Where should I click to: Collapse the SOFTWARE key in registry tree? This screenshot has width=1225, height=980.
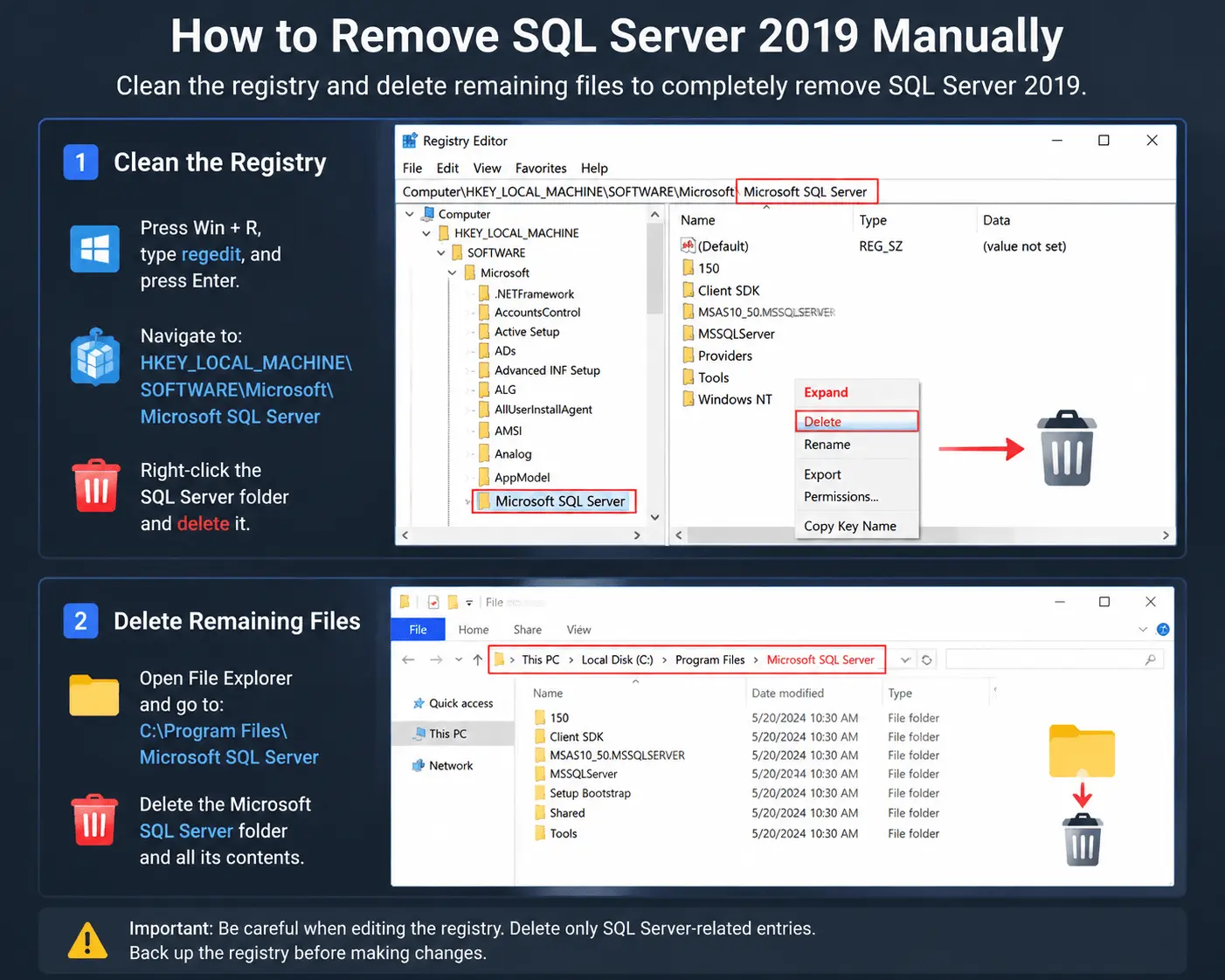click(441, 253)
